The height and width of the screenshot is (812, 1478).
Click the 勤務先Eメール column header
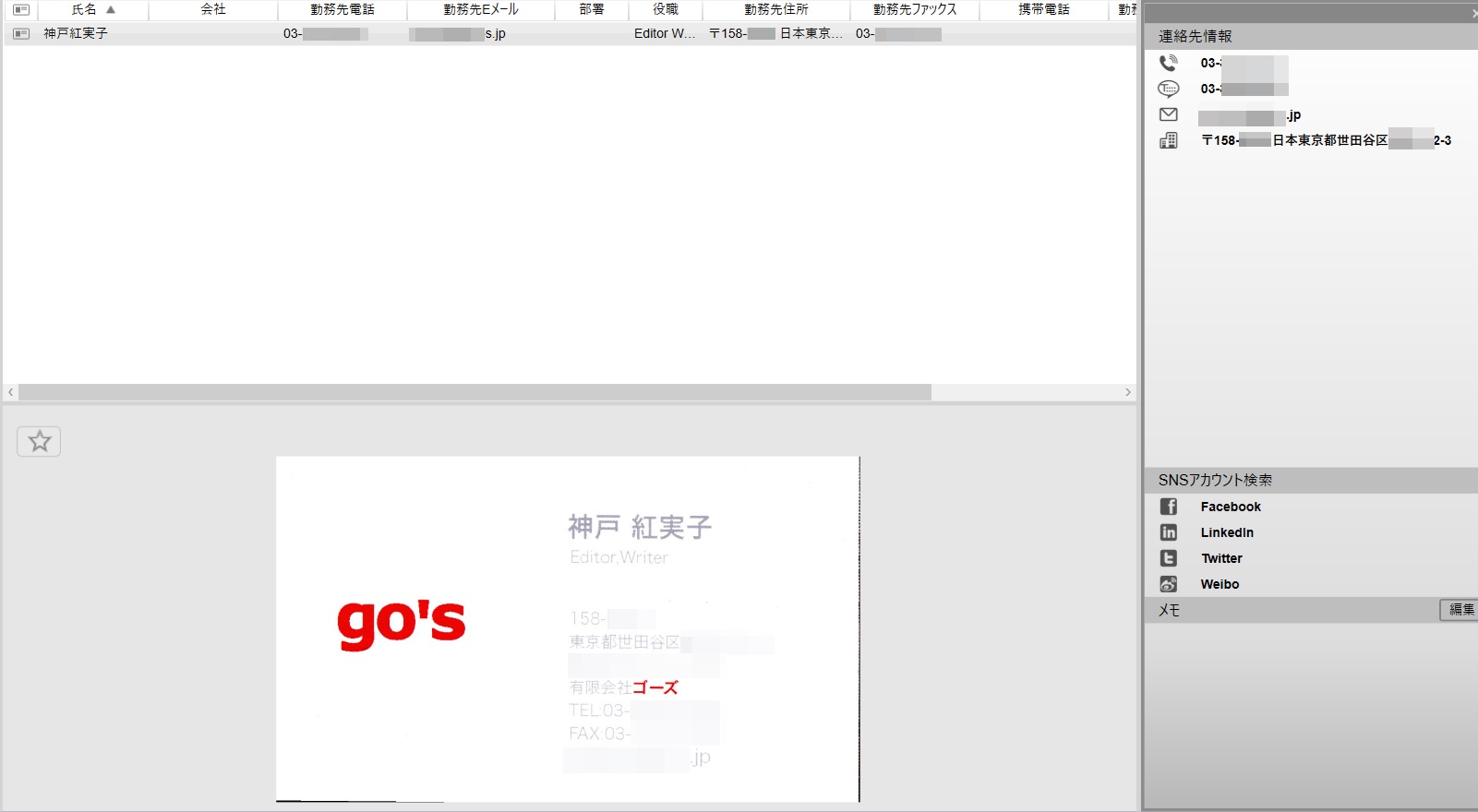[480, 9]
